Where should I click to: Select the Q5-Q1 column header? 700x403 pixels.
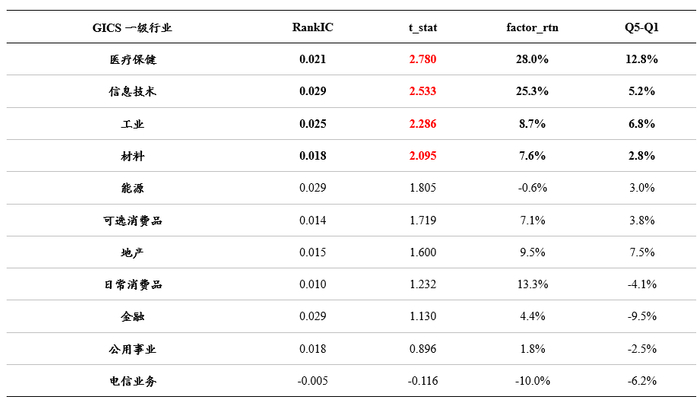click(x=641, y=27)
